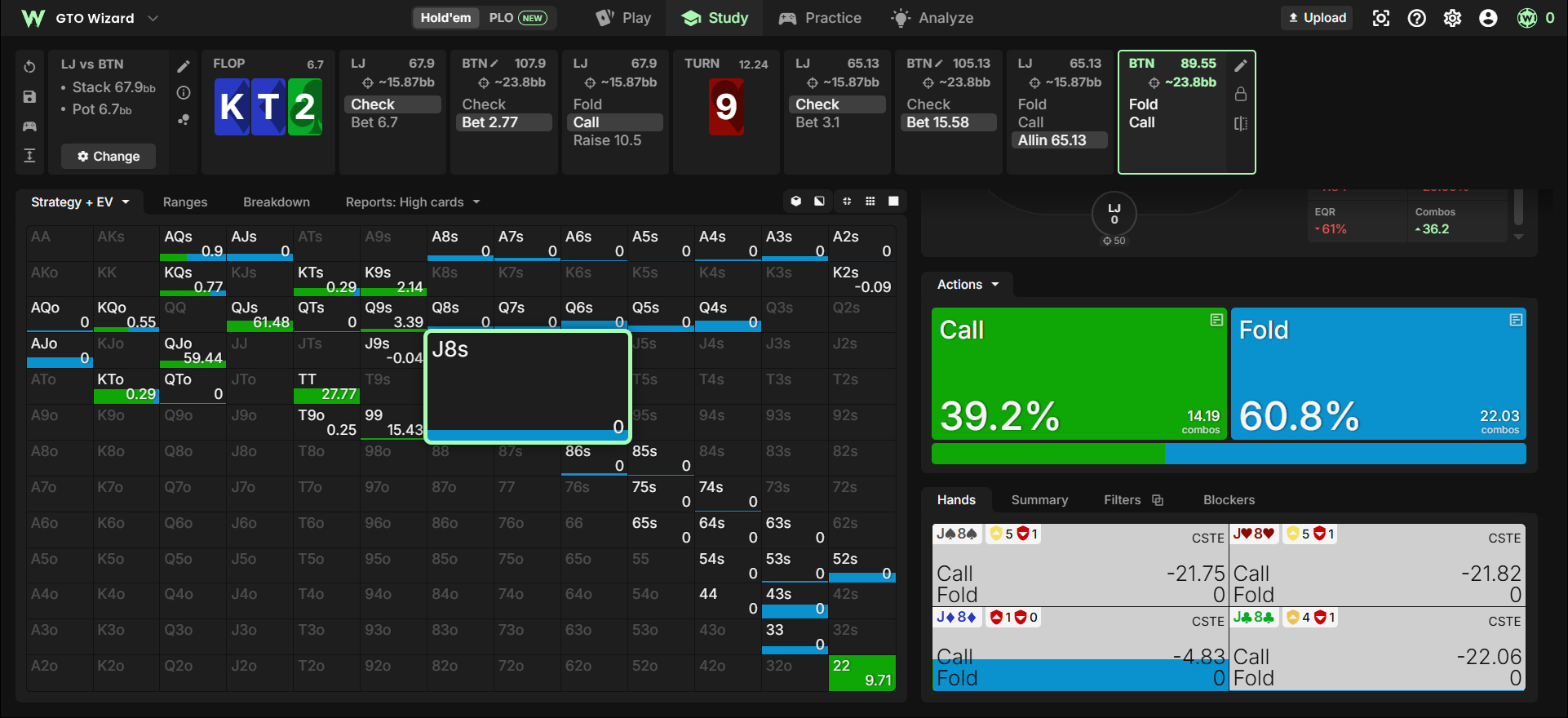
Task: Go to the Study tab
Action: point(715,18)
